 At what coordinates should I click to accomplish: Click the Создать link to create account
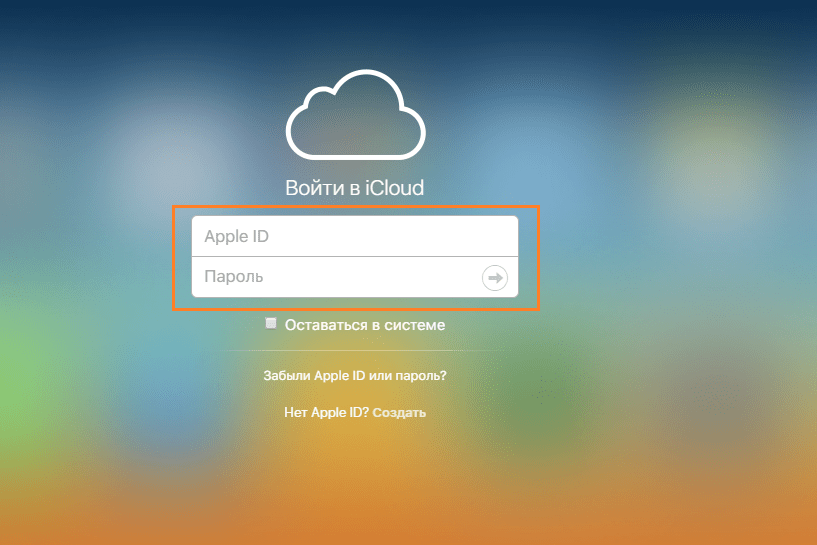[x=399, y=412]
